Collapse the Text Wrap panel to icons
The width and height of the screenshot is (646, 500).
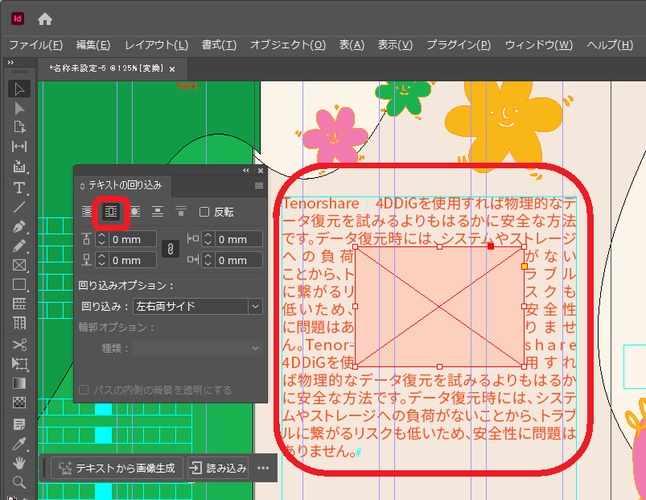(246, 171)
